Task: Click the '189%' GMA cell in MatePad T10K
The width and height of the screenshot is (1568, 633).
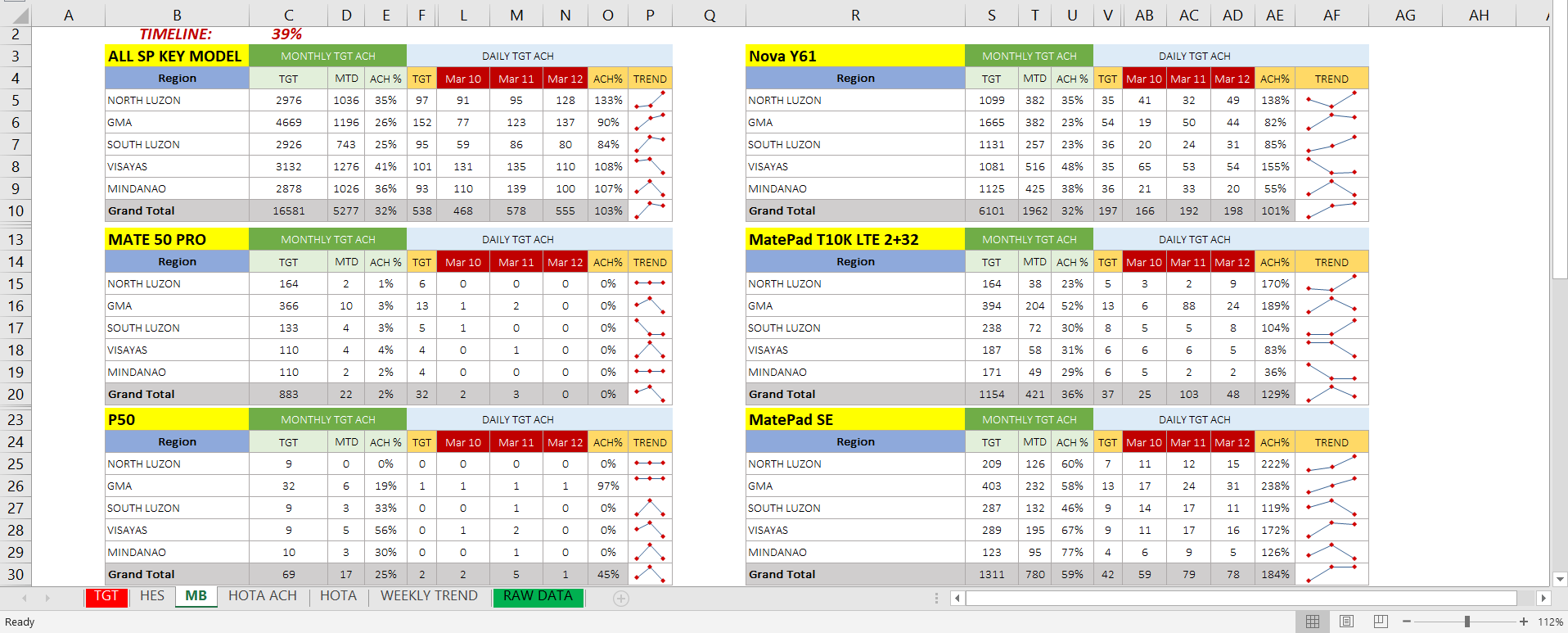Action: 1275,305
